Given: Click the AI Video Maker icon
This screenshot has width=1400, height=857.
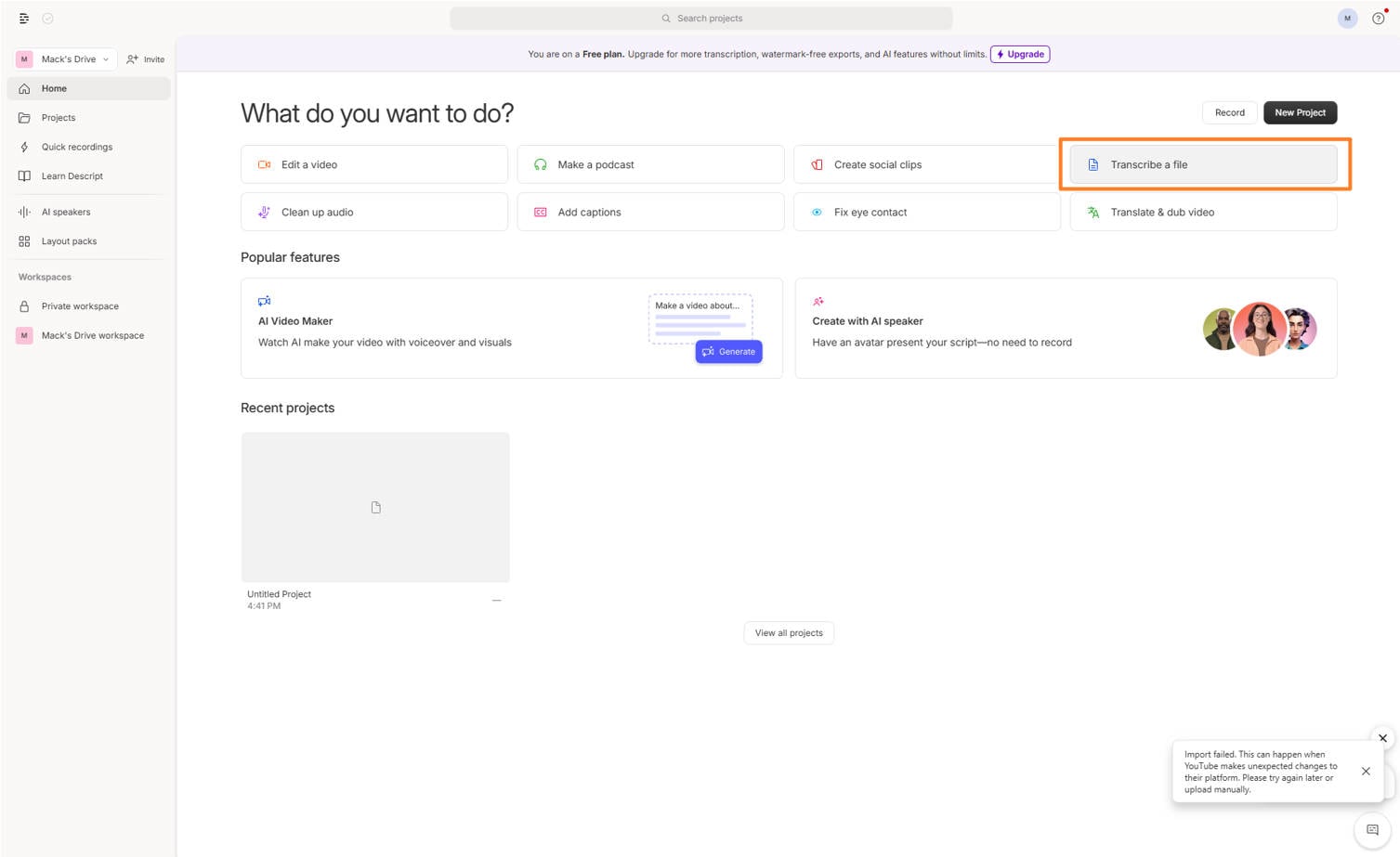Looking at the screenshot, I should point(265,301).
